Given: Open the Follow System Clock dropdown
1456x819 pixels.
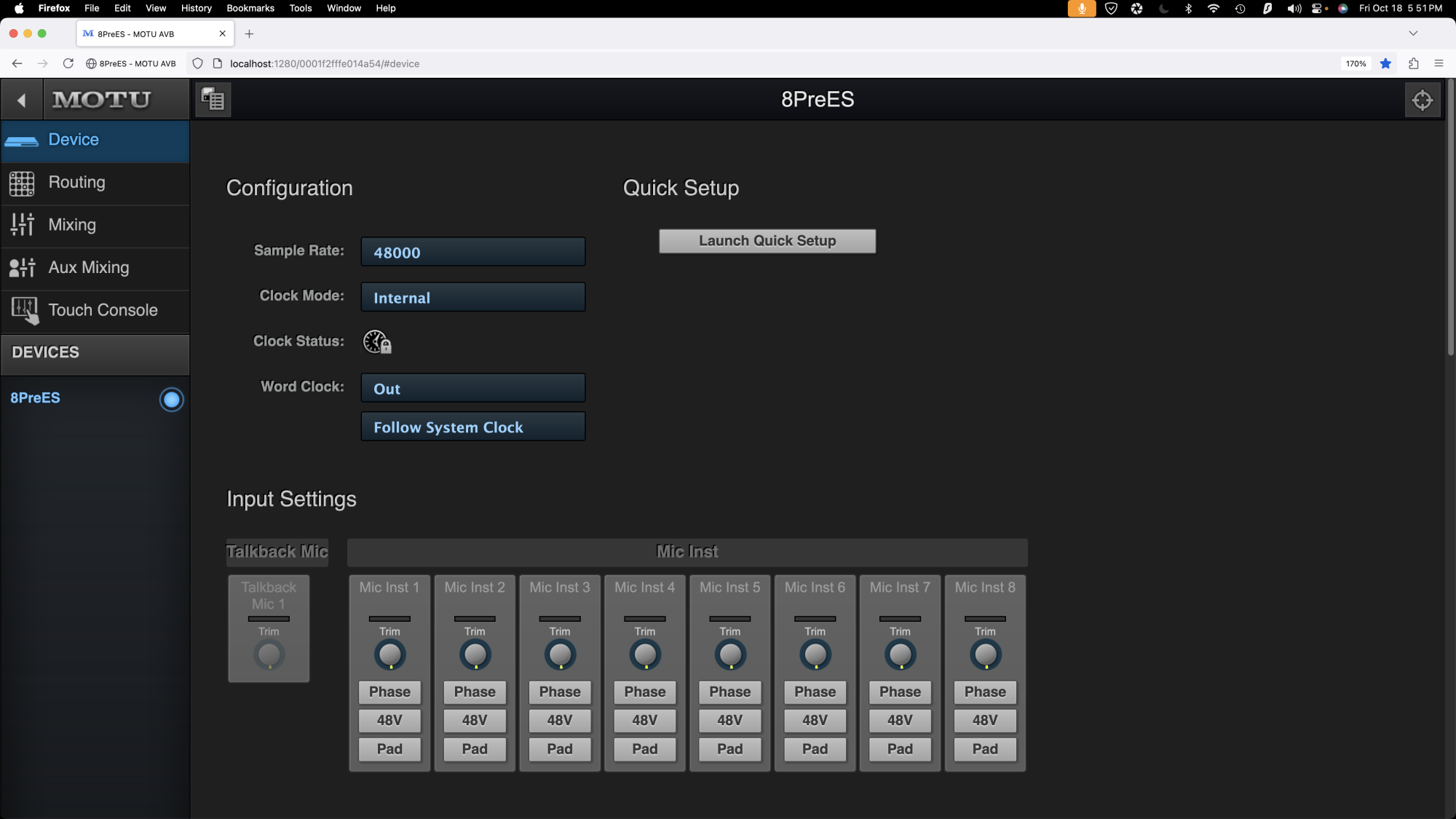Looking at the screenshot, I should point(473,427).
